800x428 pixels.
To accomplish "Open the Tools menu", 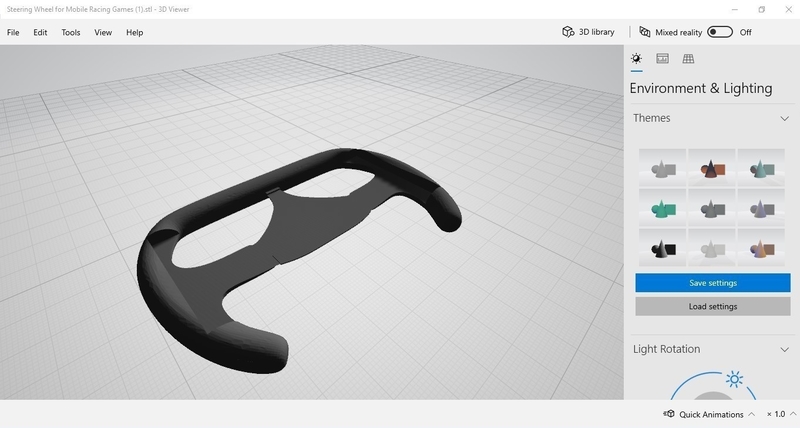I will tap(71, 32).
